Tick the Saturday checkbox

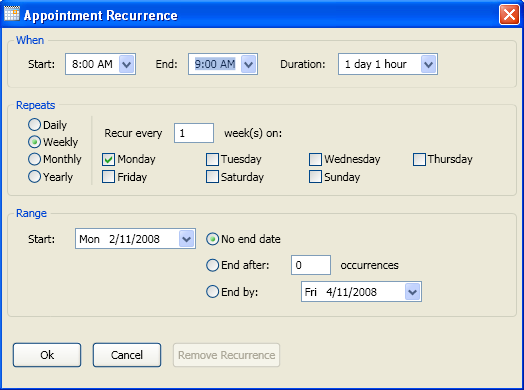(212, 177)
